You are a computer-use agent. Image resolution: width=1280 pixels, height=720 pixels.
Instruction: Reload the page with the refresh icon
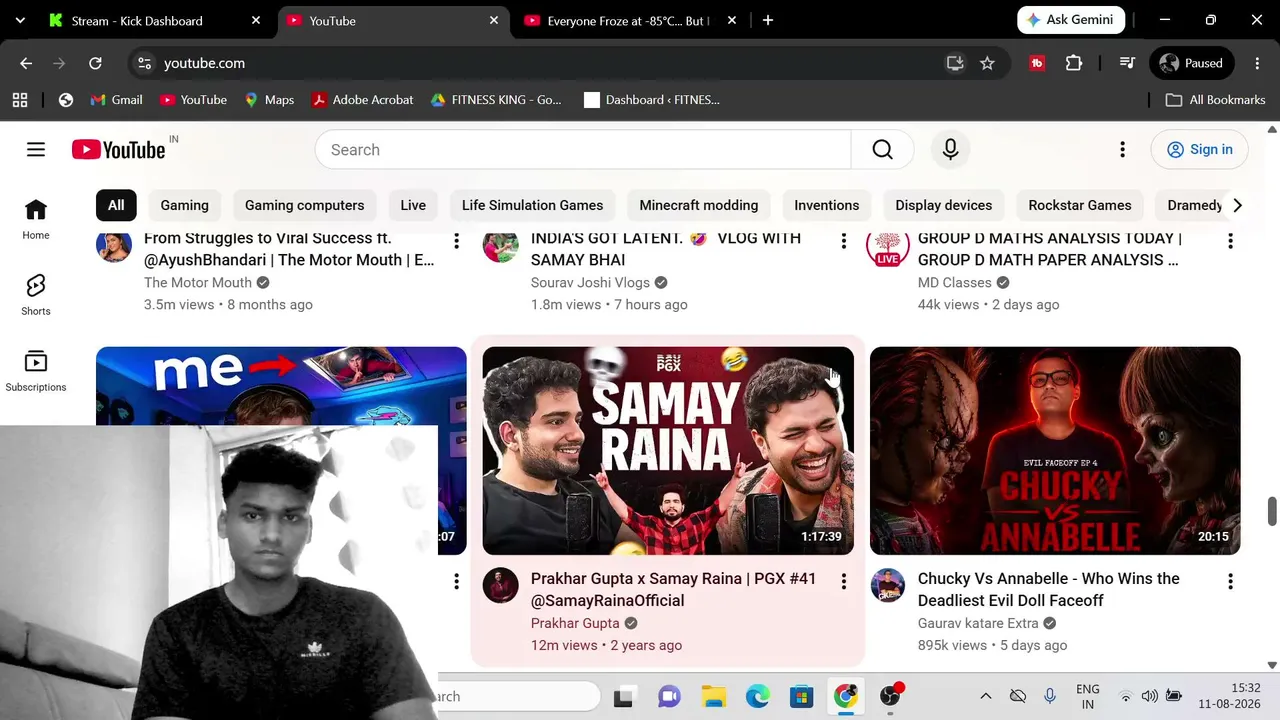95,63
